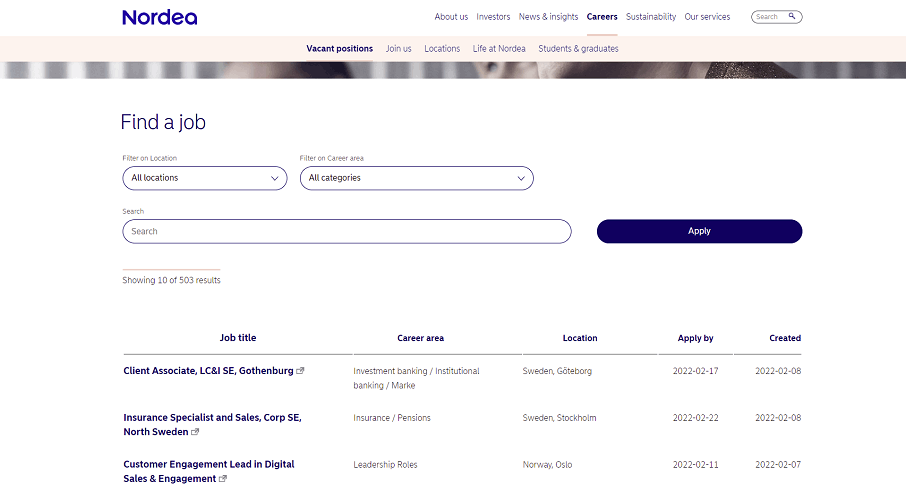Click 'Showing 10 of 503 results' text

(x=172, y=280)
